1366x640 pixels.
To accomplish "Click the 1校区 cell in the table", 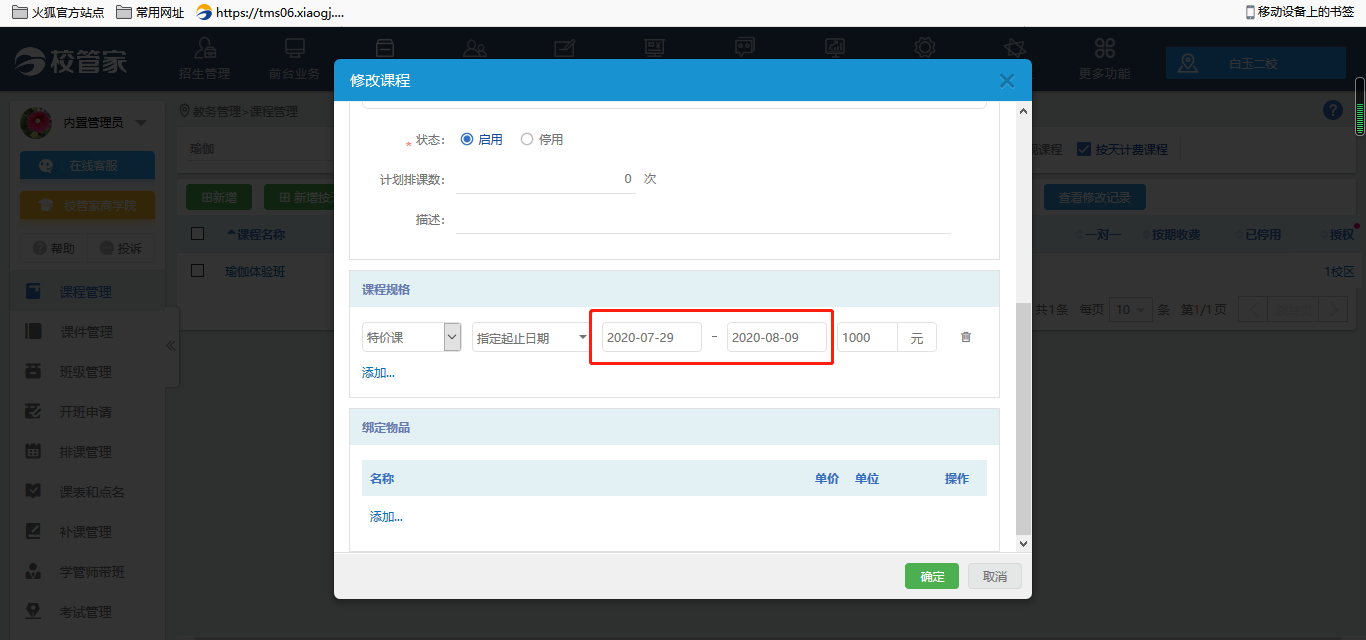I will coord(1339,271).
